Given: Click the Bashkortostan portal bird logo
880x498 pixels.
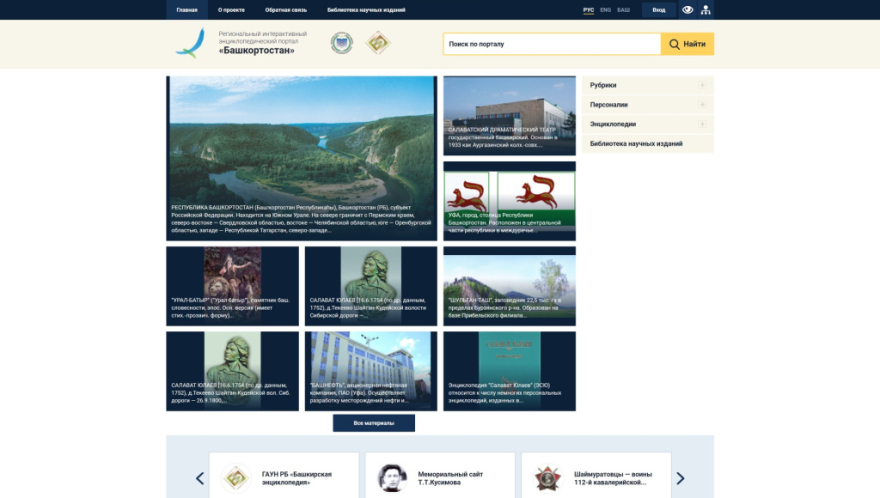Looking at the screenshot, I should [190, 43].
